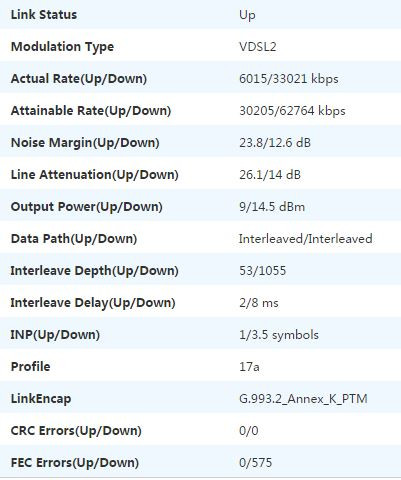
Task: Click the Attainable Rate(Up/Down) label
Action: 91,111
